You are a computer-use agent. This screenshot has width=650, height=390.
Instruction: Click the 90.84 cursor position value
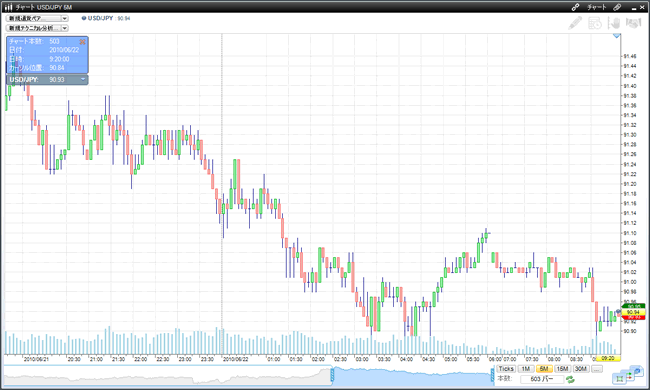[57, 68]
